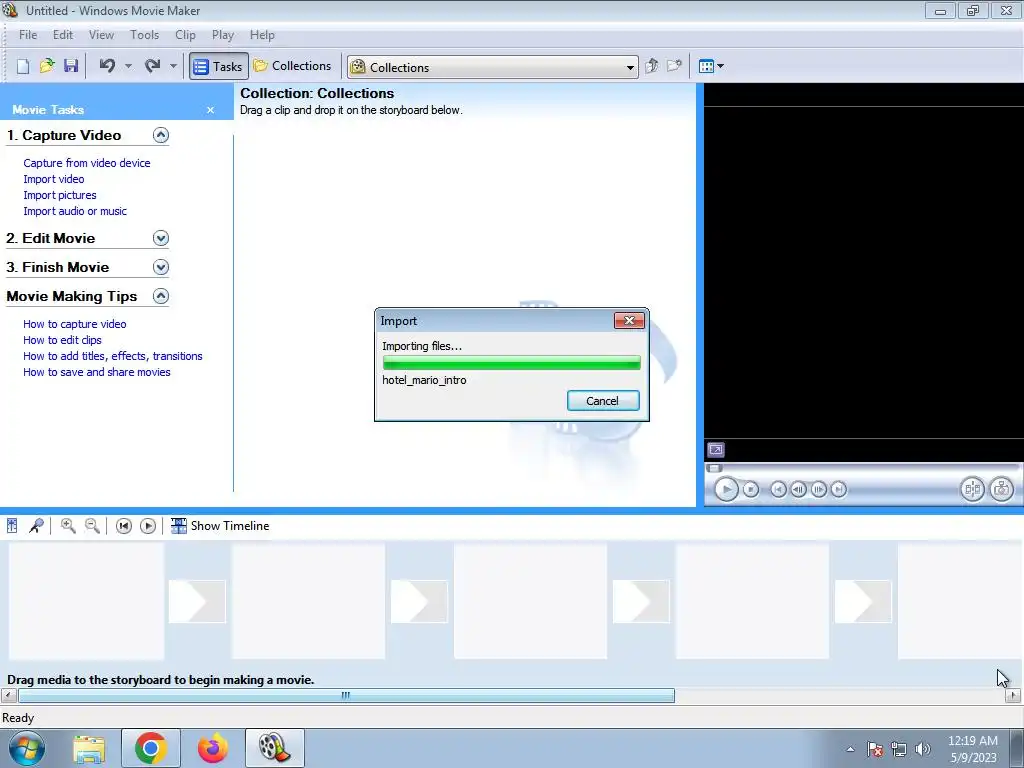Open the View menu

(x=101, y=35)
